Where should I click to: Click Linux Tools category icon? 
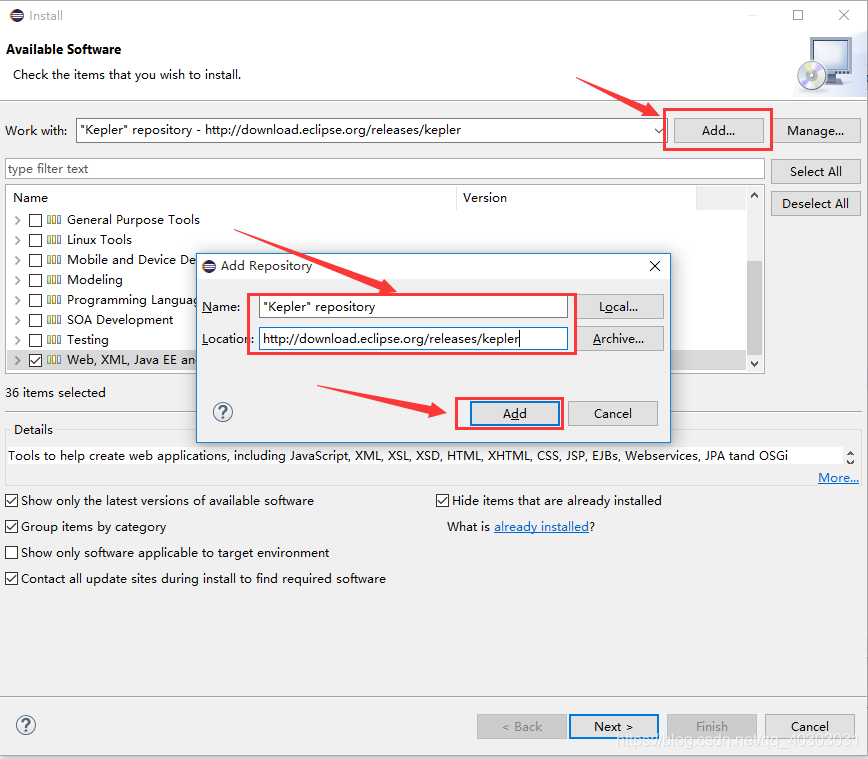coord(54,240)
